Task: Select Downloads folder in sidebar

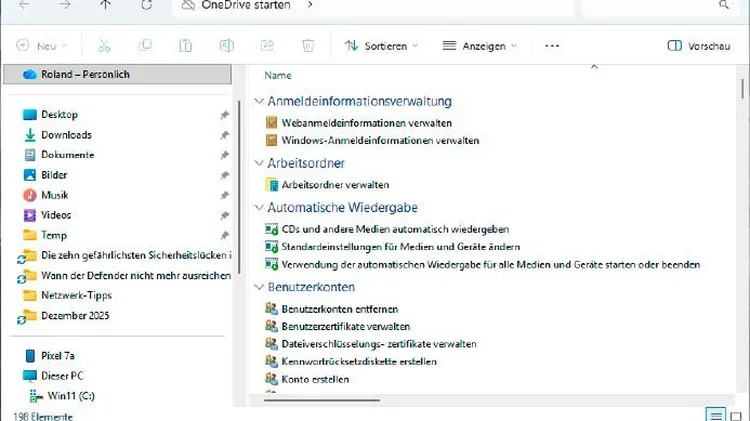Action: pyautogui.click(x=66, y=135)
